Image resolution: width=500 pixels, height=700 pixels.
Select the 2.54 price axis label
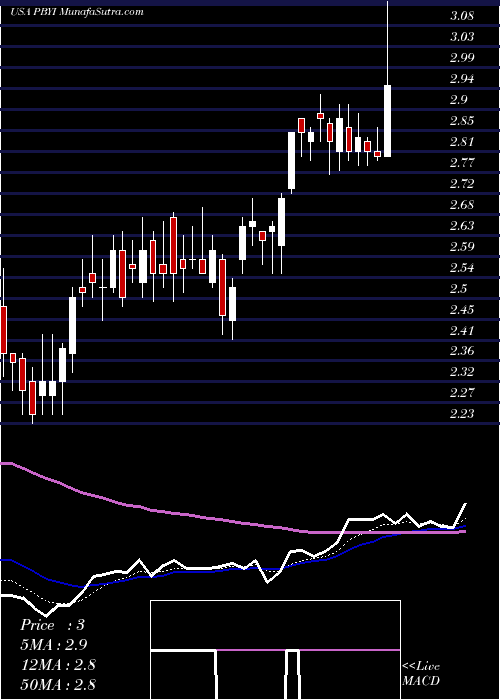[x=462, y=268]
